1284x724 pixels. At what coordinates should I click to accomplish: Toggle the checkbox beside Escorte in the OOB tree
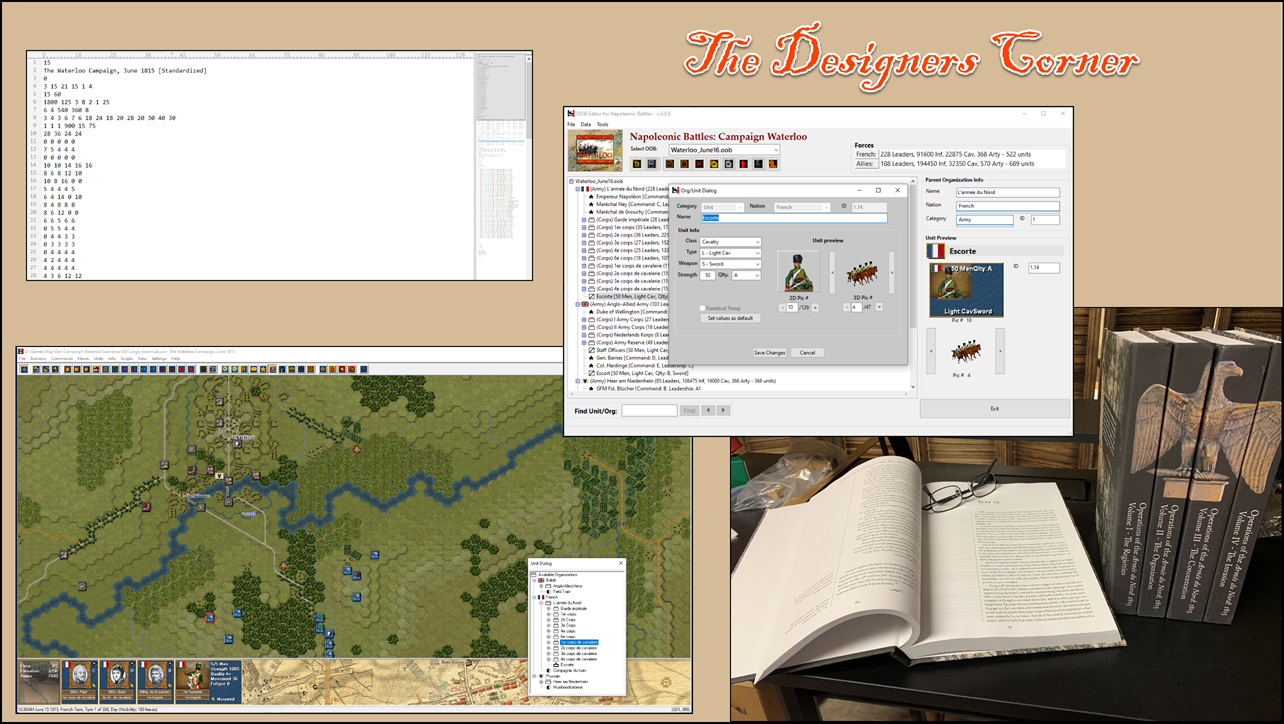point(592,296)
